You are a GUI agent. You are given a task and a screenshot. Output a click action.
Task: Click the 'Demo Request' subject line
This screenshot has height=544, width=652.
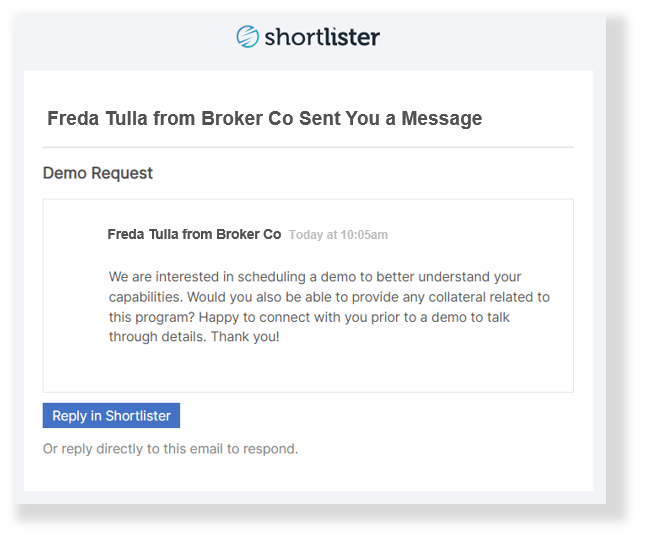[x=98, y=173]
